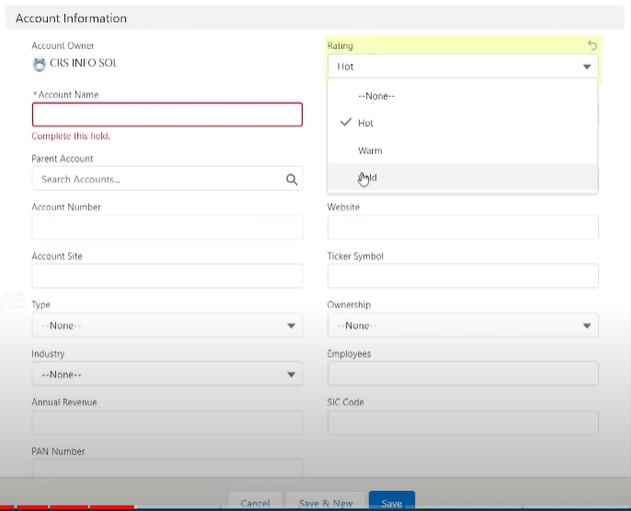Click the Save & New button
The width and height of the screenshot is (631, 511).
[323, 503]
